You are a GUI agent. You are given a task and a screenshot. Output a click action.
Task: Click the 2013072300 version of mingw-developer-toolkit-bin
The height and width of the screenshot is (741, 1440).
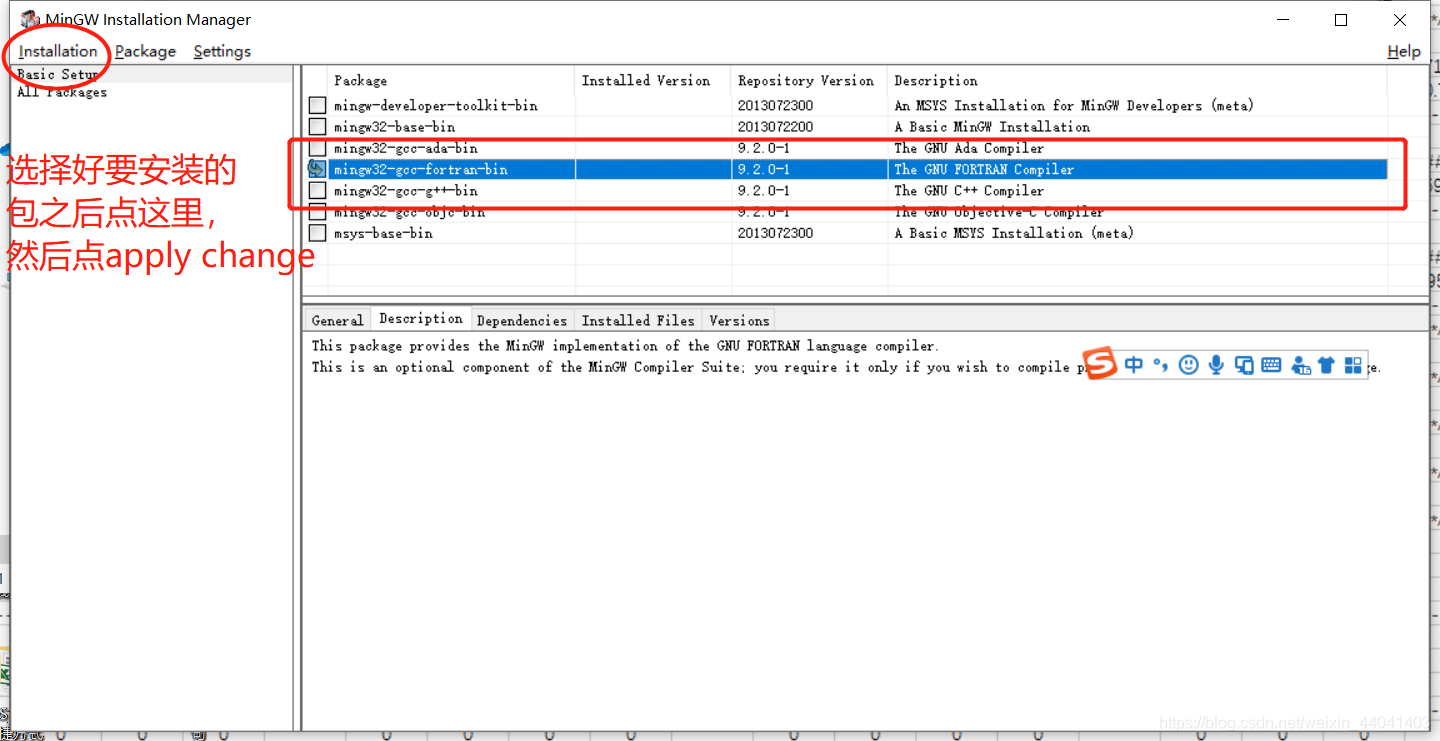pos(775,105)
